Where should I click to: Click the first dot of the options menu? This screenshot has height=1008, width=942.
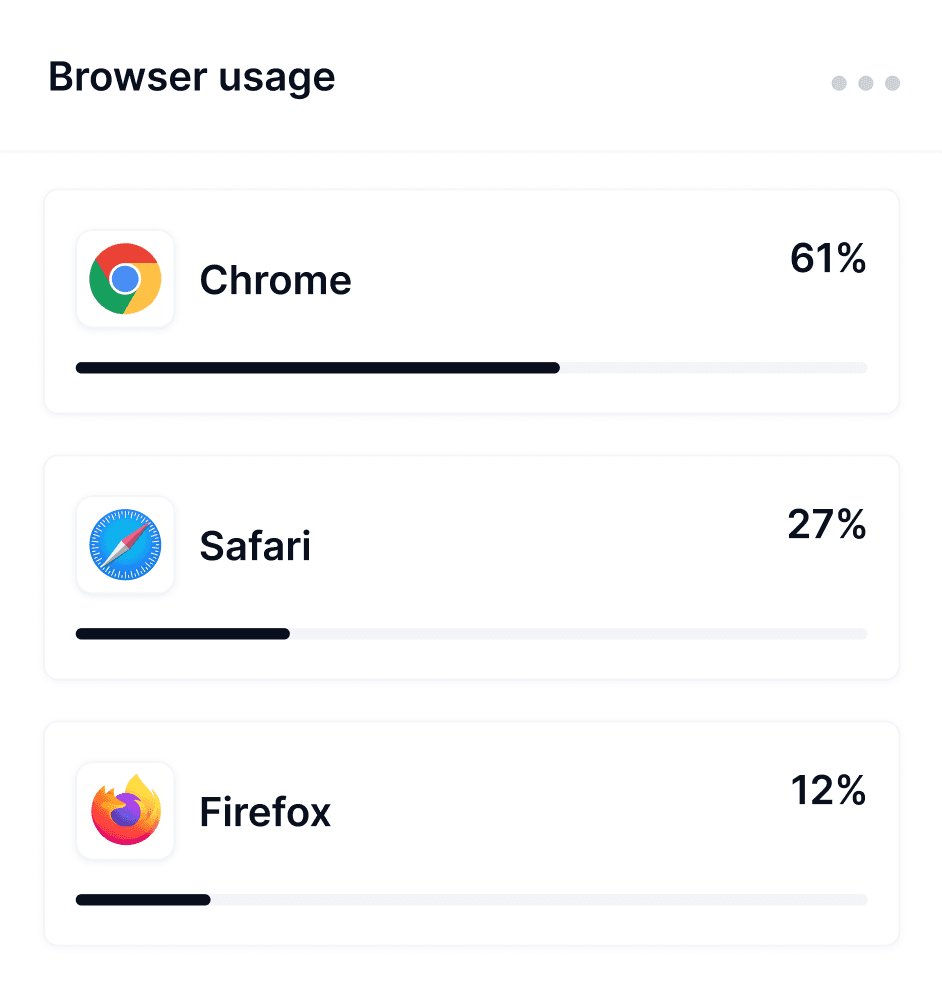(x=838, y=84)
